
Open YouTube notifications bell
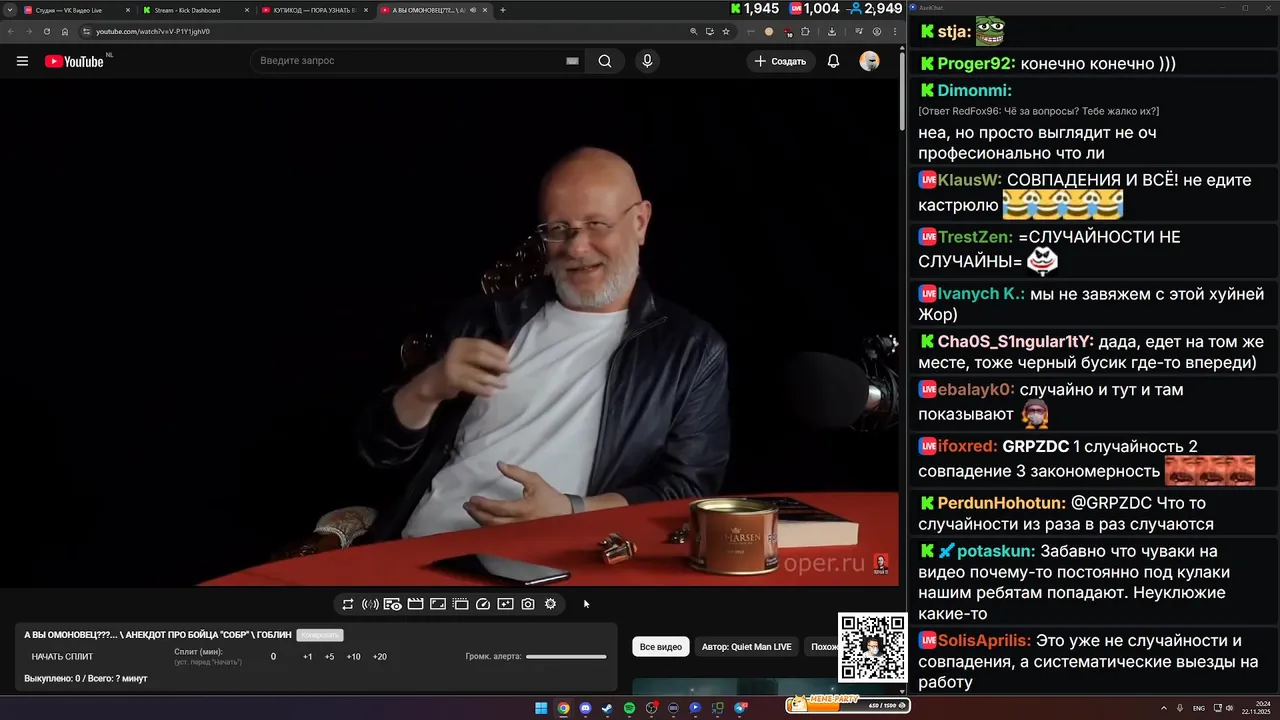[833, 61]
